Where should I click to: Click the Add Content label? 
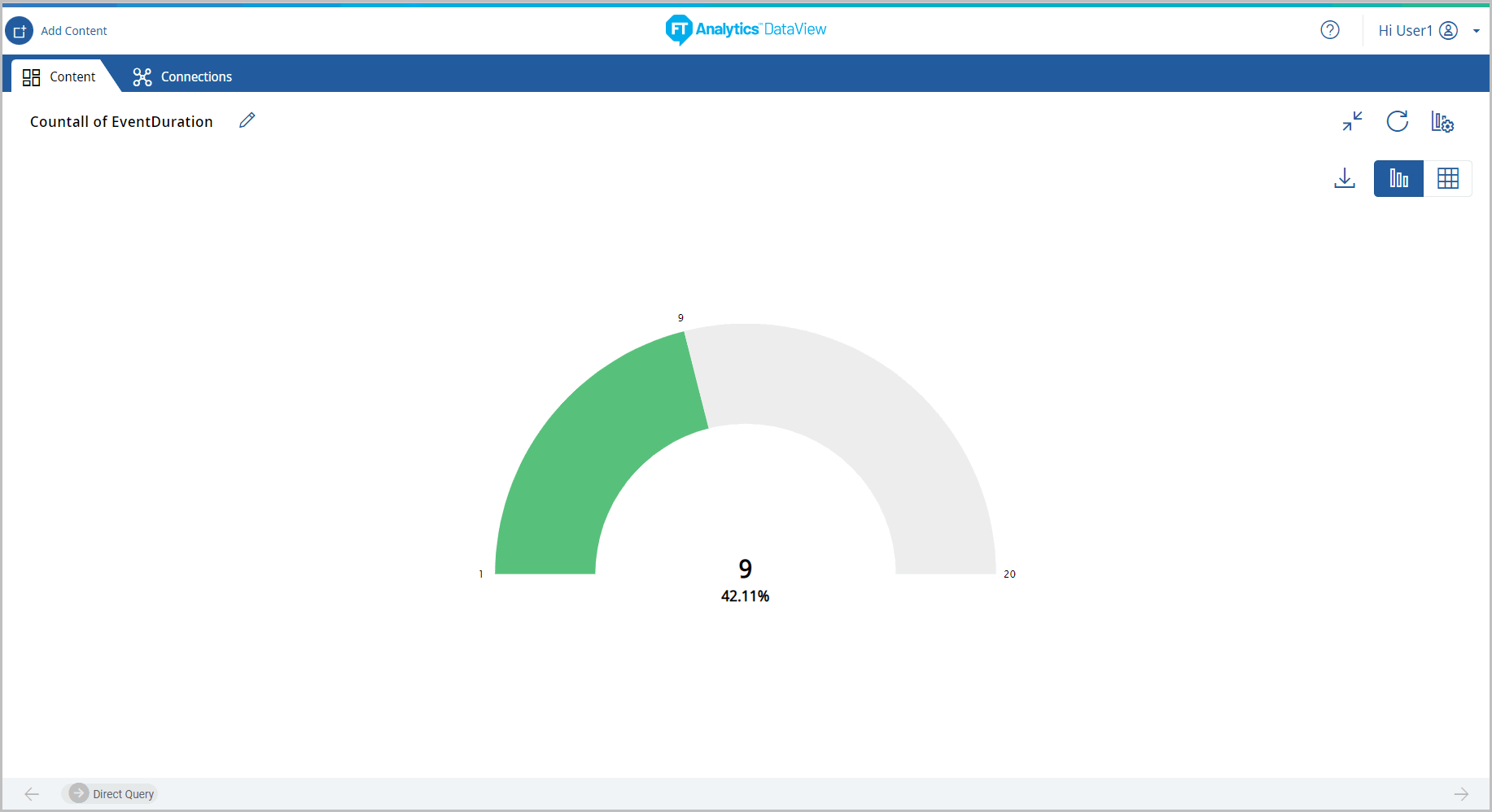click(x=74, y=31)
